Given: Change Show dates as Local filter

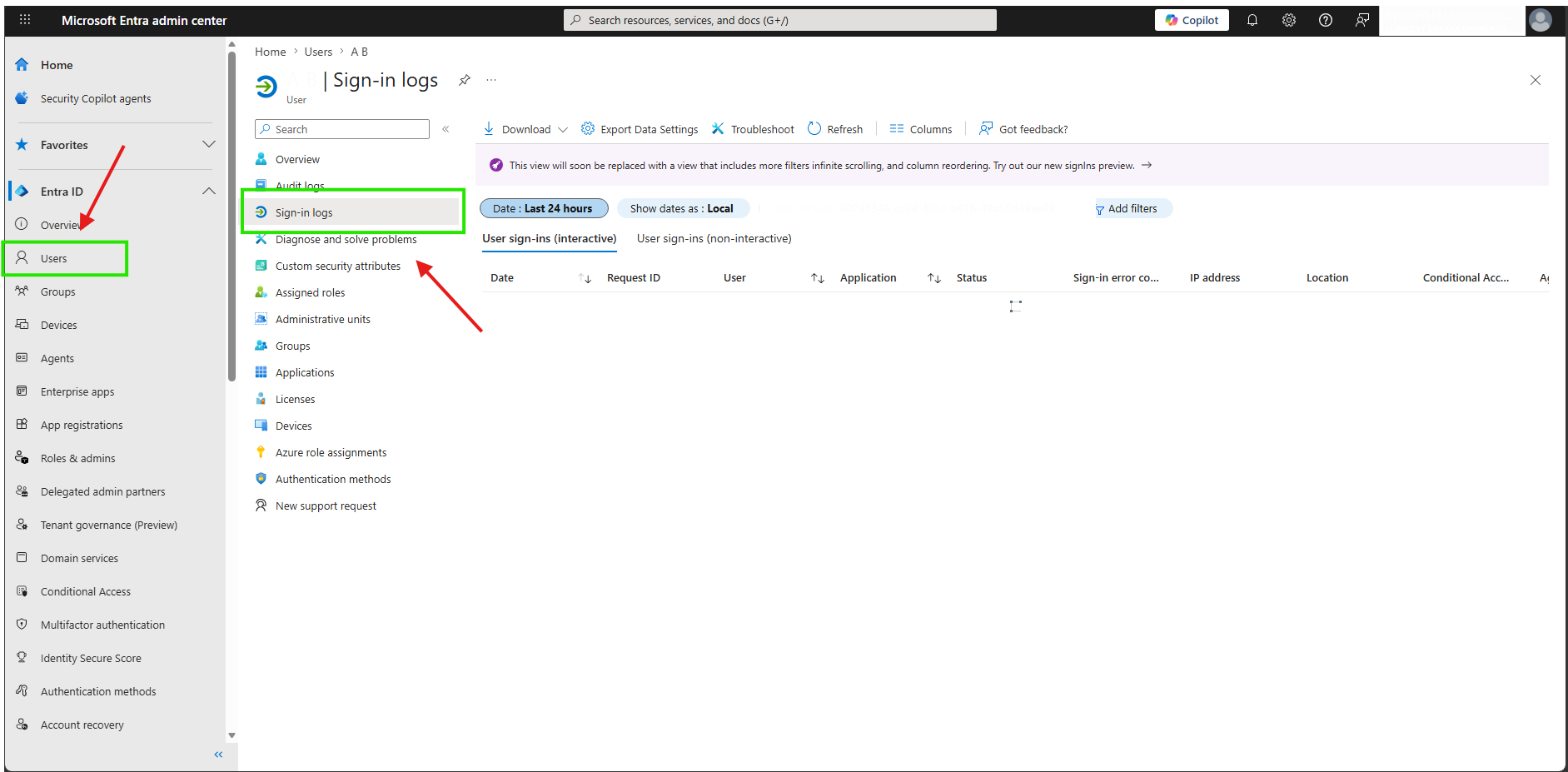Looking at the screenshot, I should click(682, 208).
